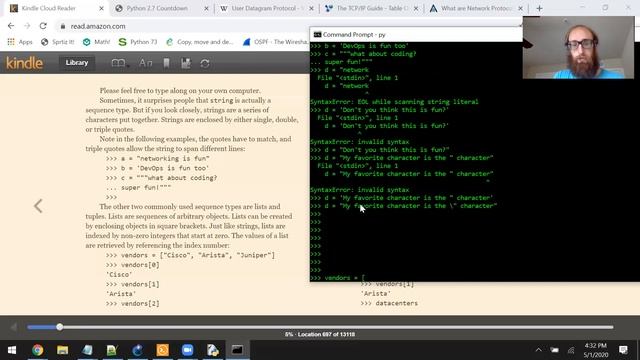The width and height of the screenshot is (640, 360).
Task: Show Kindle notes and marks icon
Action: tap(186, 63)
